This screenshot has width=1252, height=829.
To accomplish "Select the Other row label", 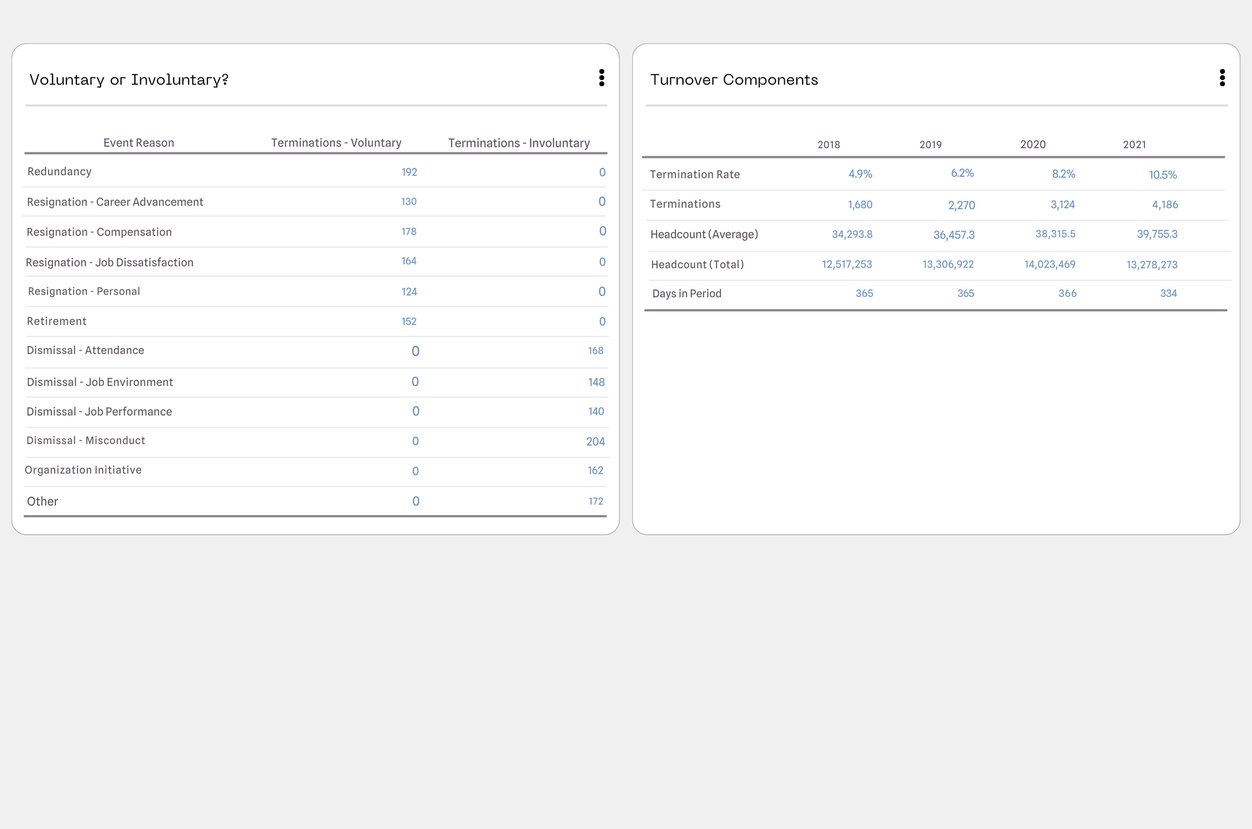I will pyautogui.click(x=42, y=500).
